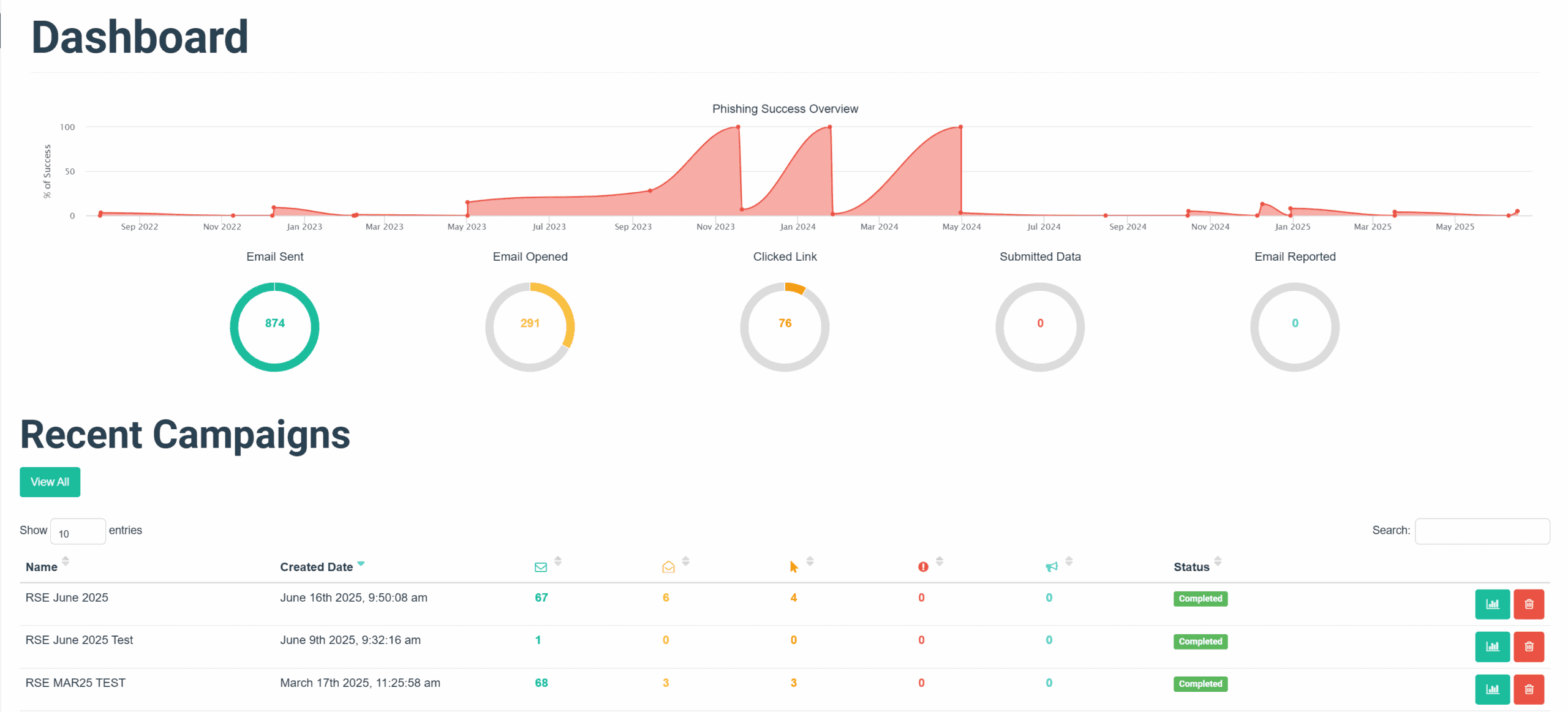The width and height of the screenshot is (1568, 712).
Task: View results for RSE MAR25 TEST
Action: click(1491, 689)
